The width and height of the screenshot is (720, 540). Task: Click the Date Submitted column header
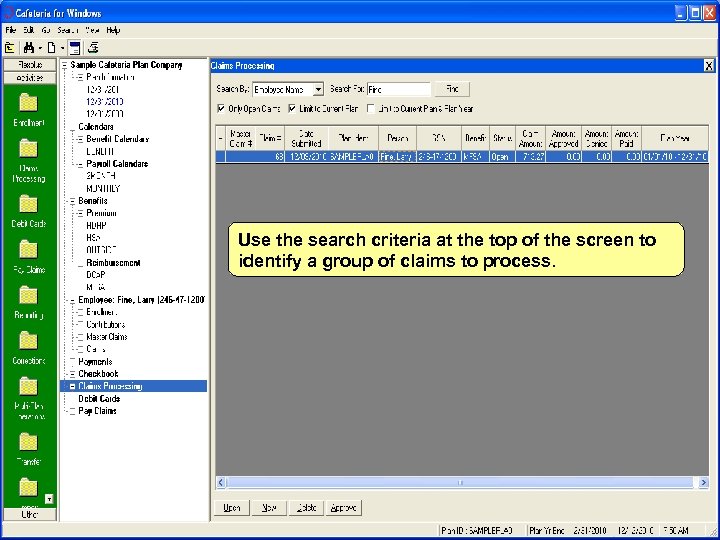click(306, 138)
